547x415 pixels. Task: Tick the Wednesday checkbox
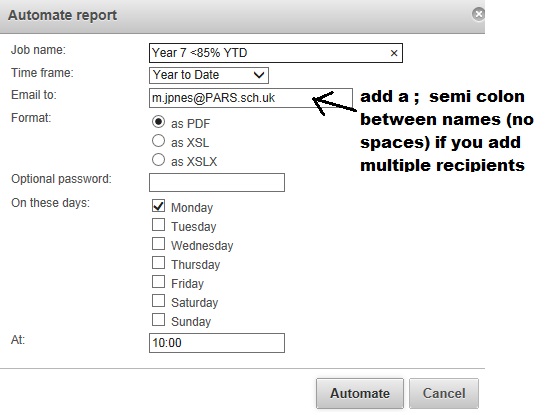click(158, 243)
